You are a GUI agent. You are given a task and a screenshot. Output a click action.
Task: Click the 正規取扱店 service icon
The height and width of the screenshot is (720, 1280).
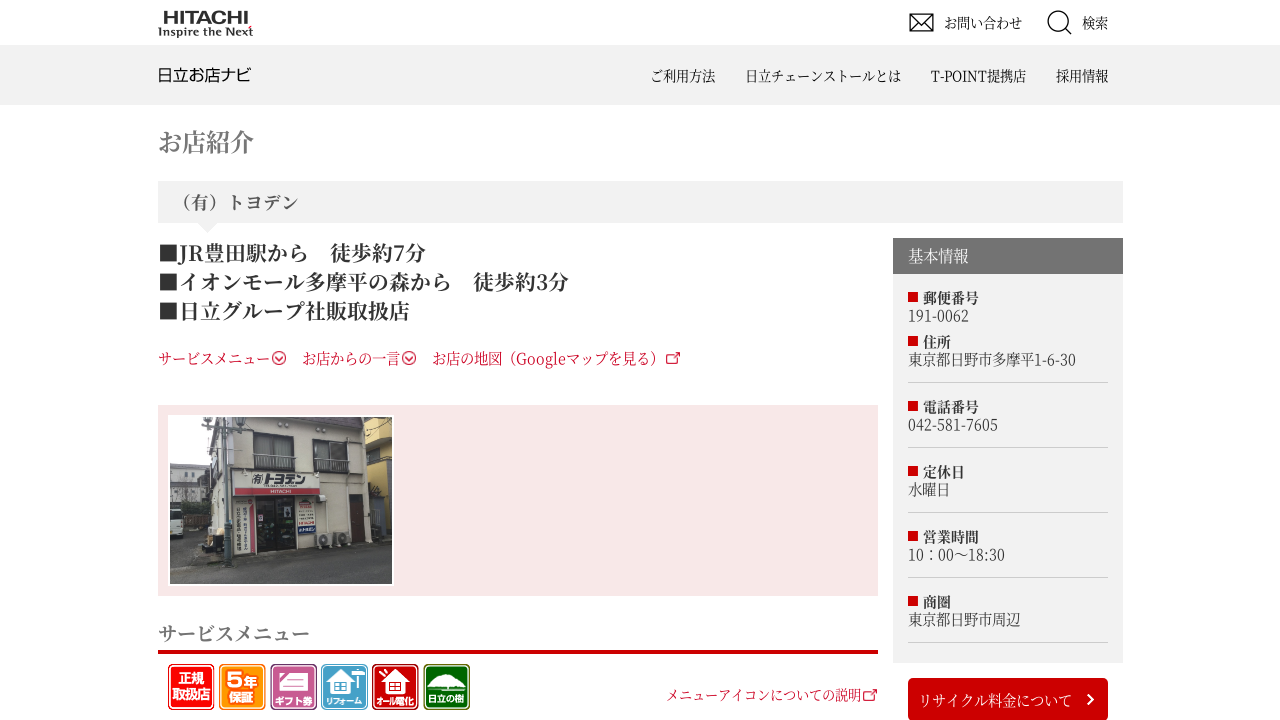[x=191, y=687]
